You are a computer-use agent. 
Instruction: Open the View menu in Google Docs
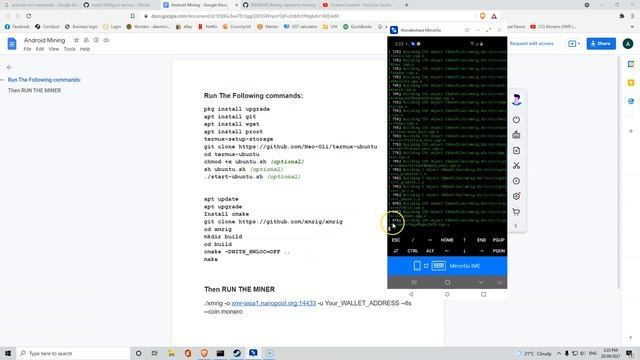(x=54, y=49)
